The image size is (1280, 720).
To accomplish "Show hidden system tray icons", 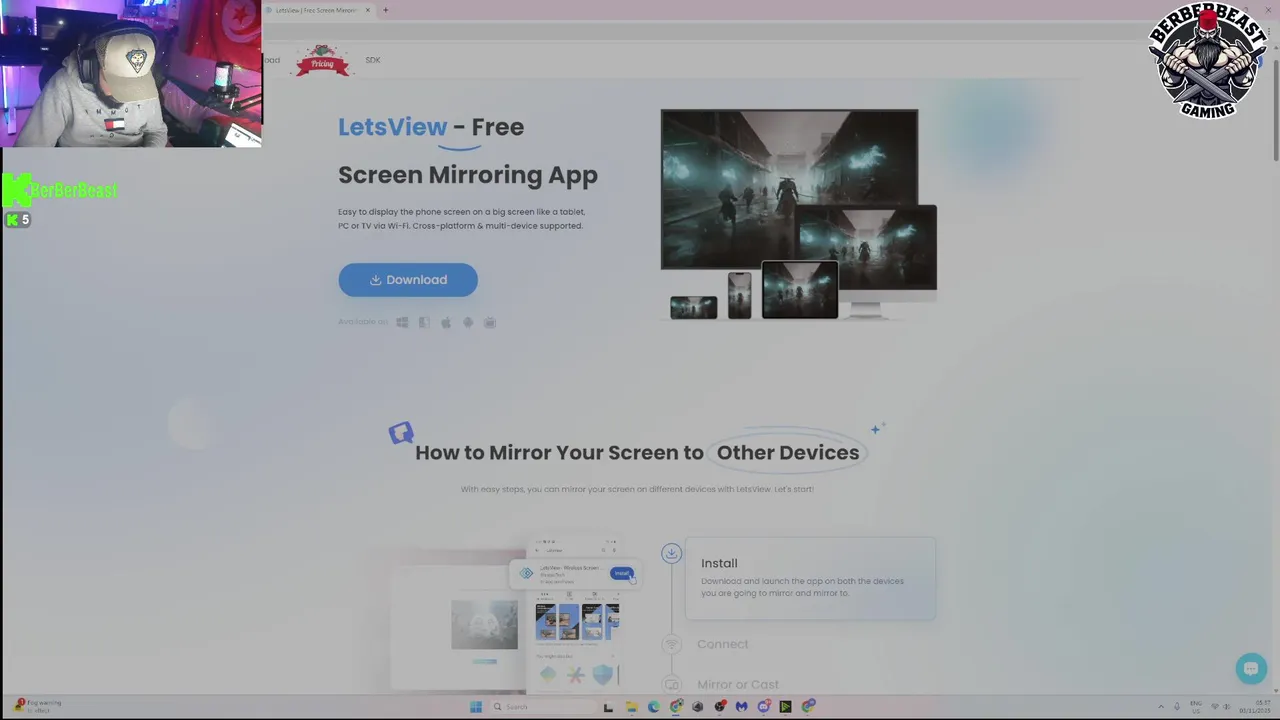I will 1161,707.
